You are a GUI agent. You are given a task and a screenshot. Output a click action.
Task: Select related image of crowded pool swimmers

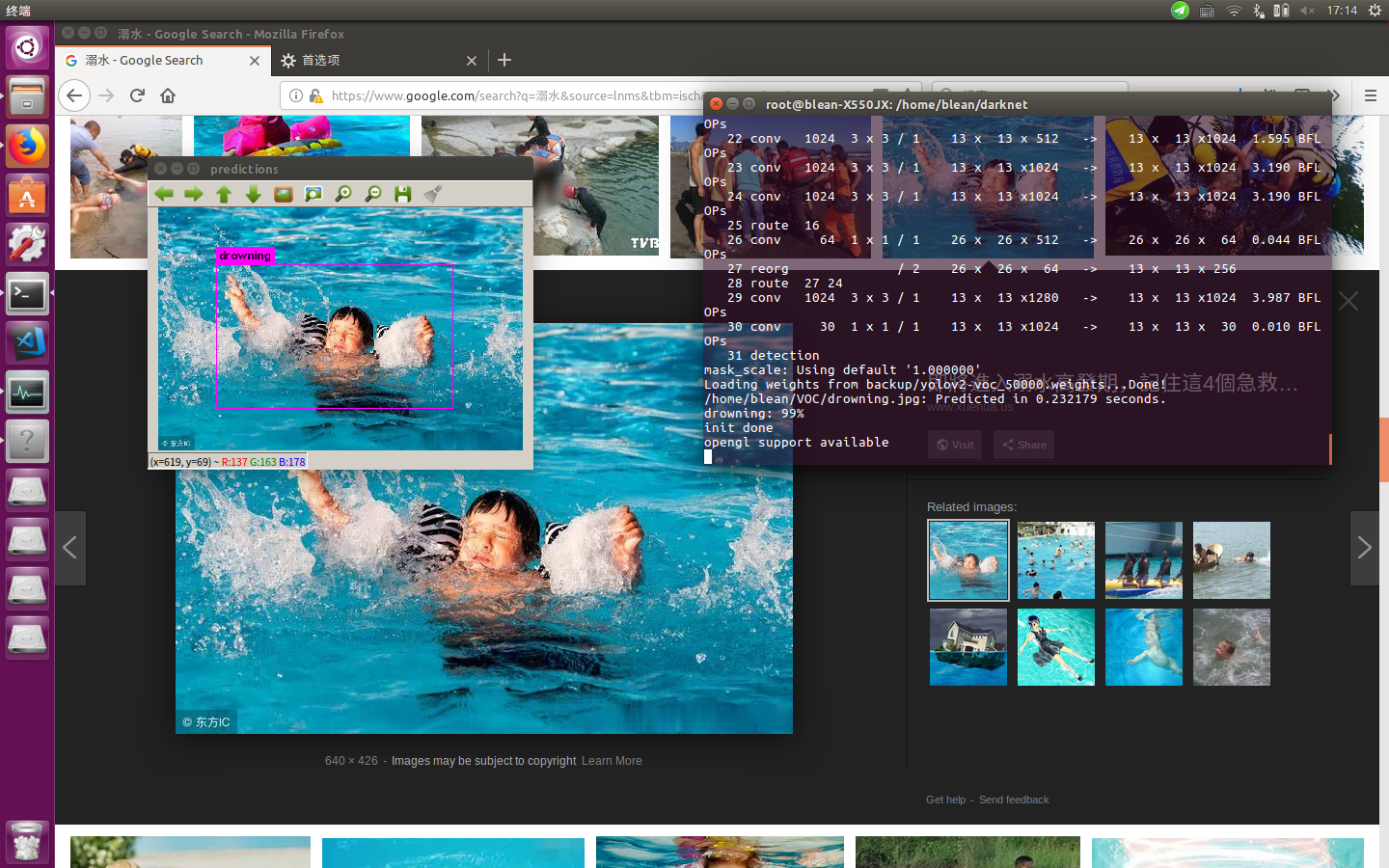pyautogui.click(x=1056, y=560)
